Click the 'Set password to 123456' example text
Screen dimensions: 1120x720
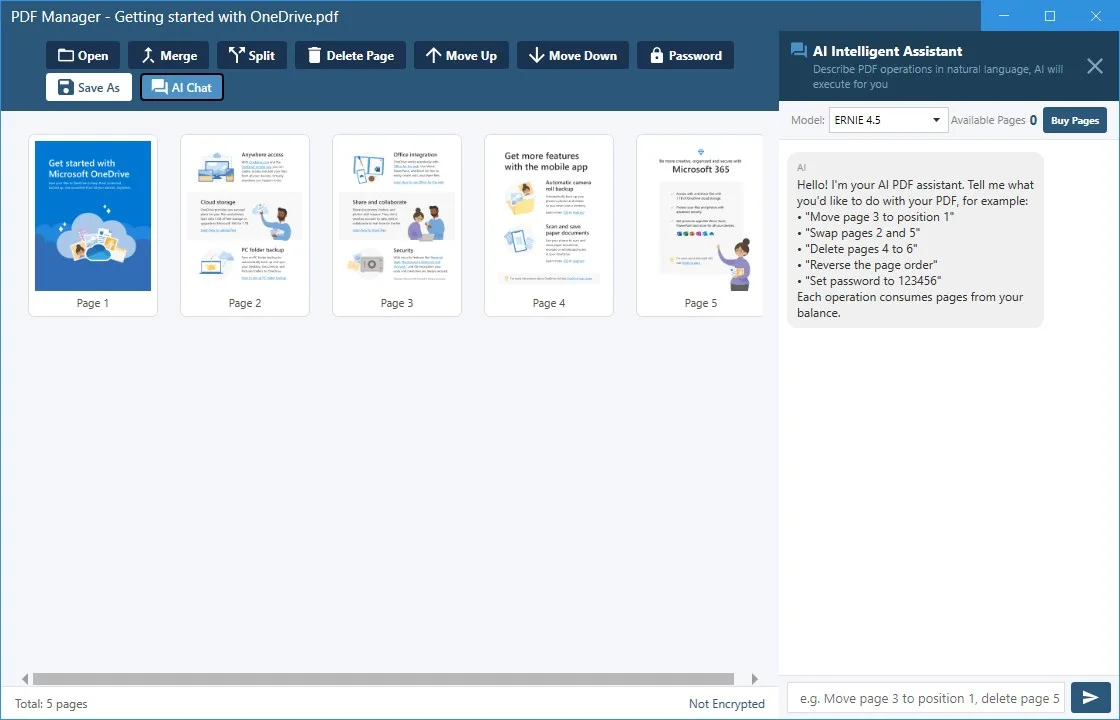873,281
